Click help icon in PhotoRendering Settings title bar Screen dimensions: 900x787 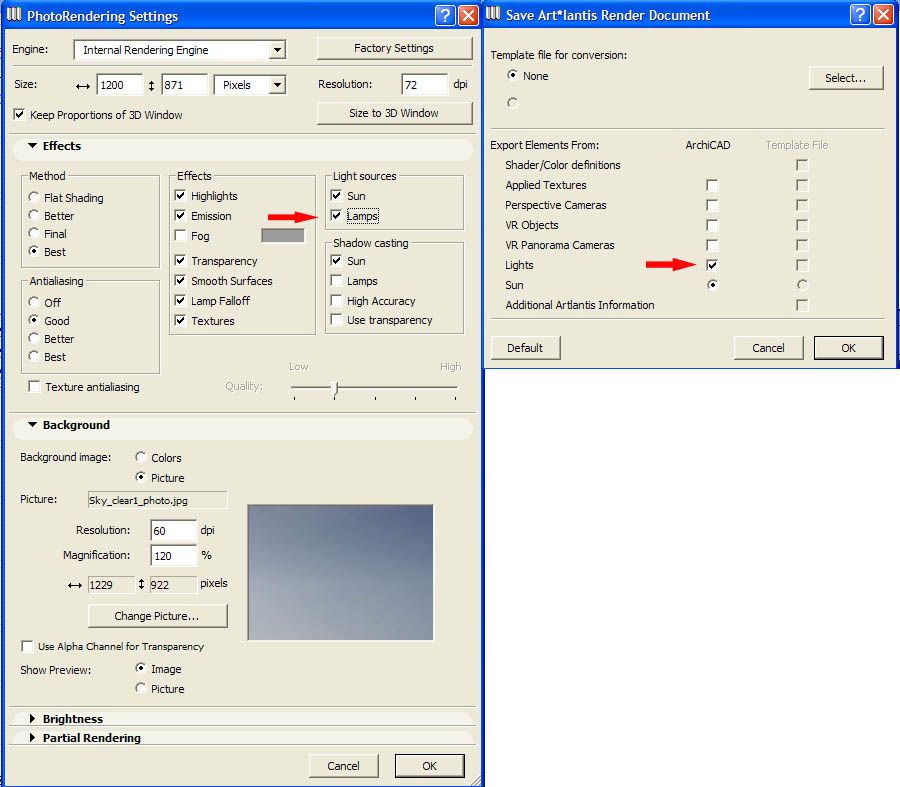click(x=445, y=15)
